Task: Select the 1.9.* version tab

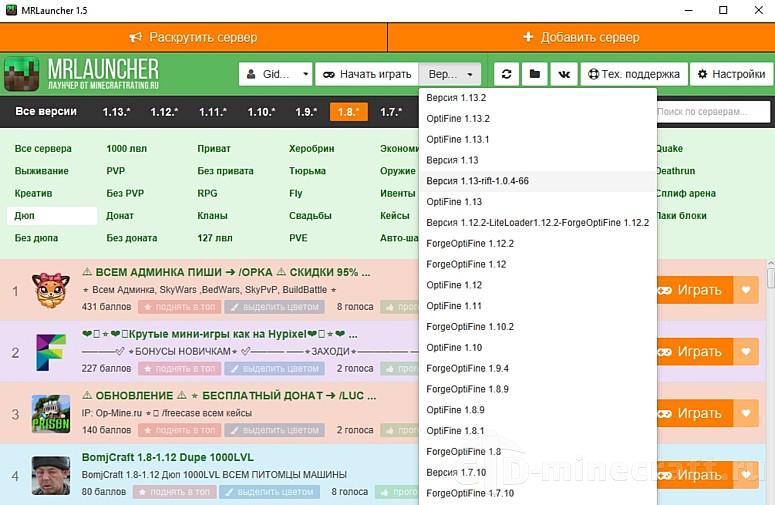Action: pos(306,112)
